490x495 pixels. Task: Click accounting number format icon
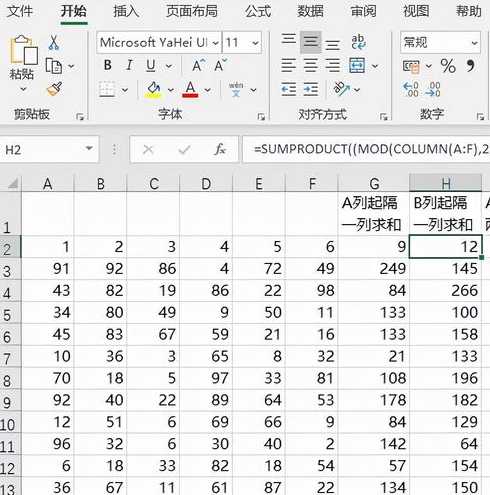tap(411, 66)
